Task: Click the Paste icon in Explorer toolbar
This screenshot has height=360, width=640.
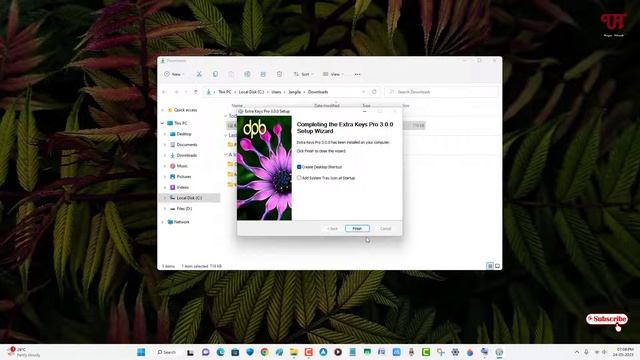Action: click(231, 74)
